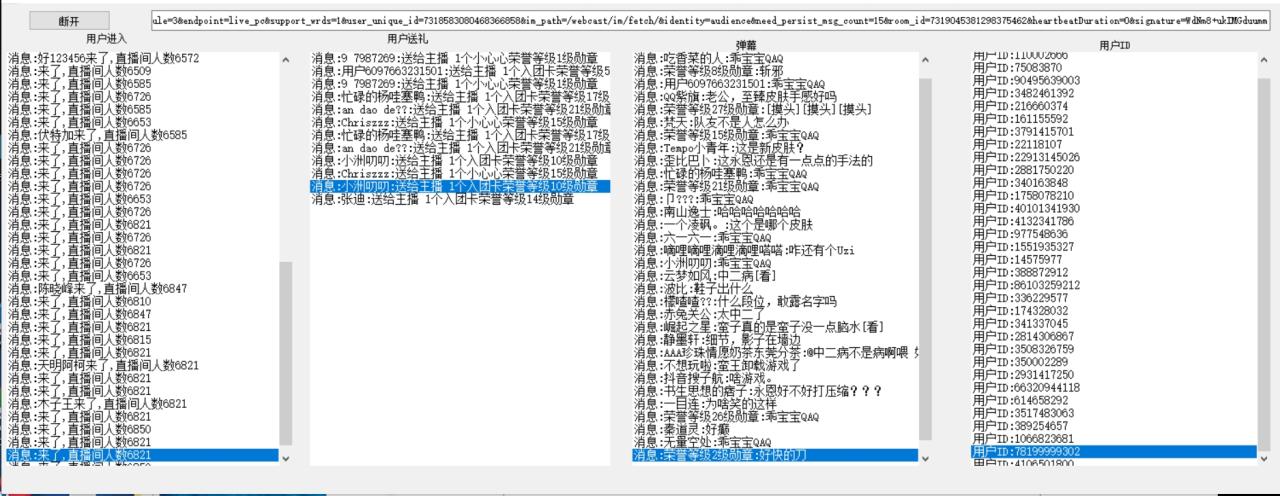Select danmaku 抖音嫂子航:啥游戏。
The width and height of the screenshot is (1280, 496).
[x=775, y=378]
